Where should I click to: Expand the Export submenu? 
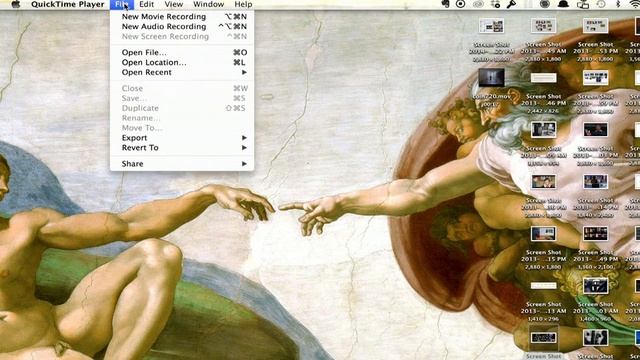click(182, 138)
